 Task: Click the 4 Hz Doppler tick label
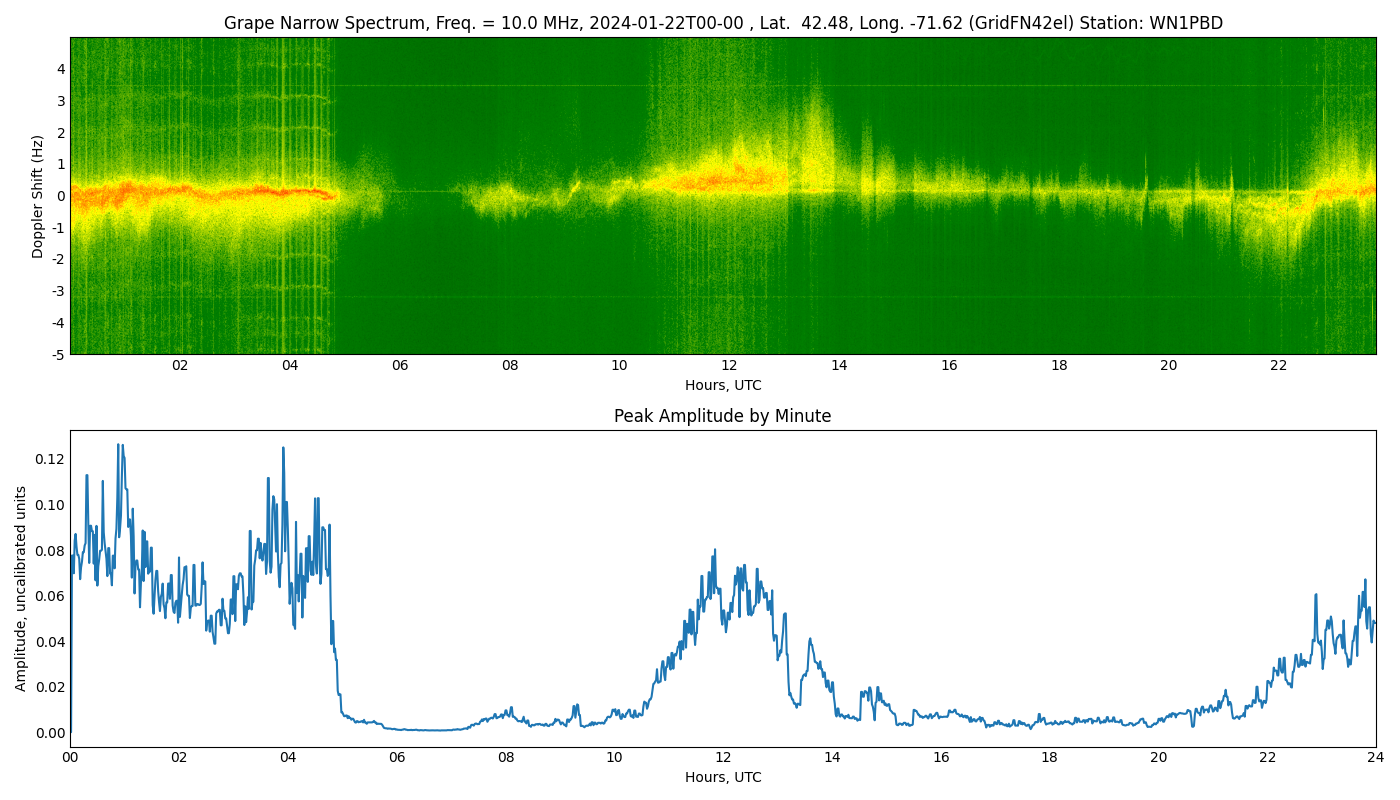click(61, 69)
